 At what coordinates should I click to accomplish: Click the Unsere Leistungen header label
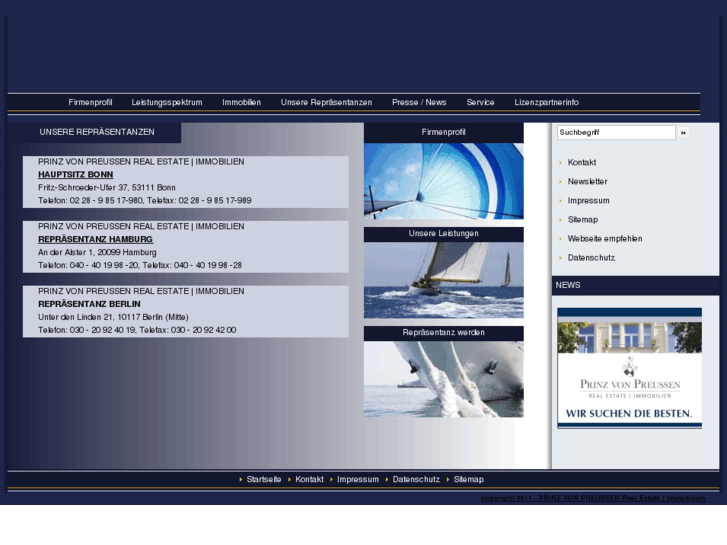click(444, 233)
